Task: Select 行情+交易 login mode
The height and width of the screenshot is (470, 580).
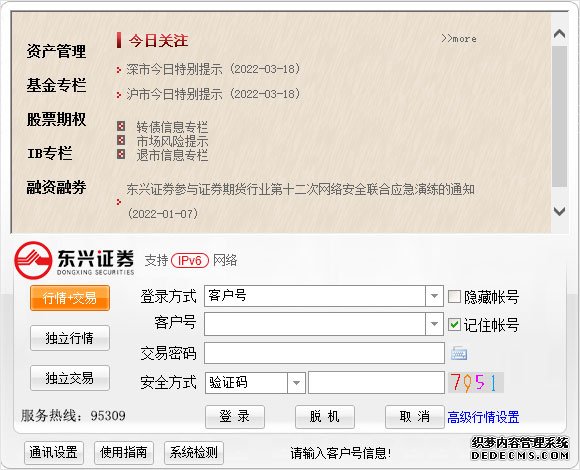Action: (70, 298)
